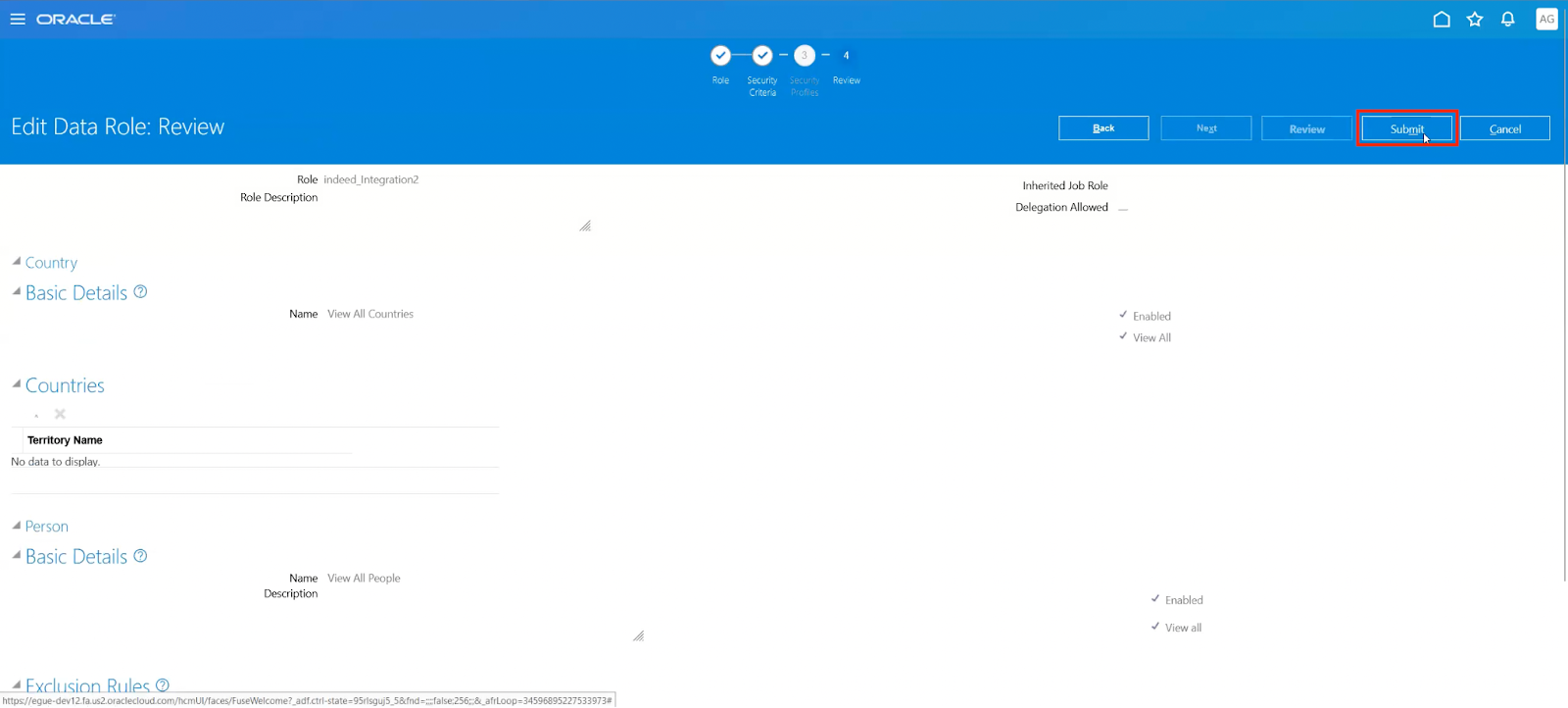Screen dimensions: 1568x708
Task: Open the hamburger navigation menu
Action: 18,19
